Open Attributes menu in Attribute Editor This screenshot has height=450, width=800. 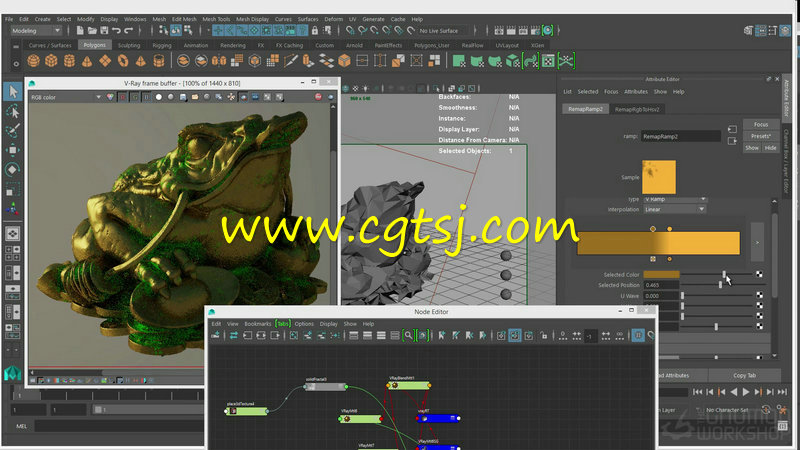[x=636, y=92]
